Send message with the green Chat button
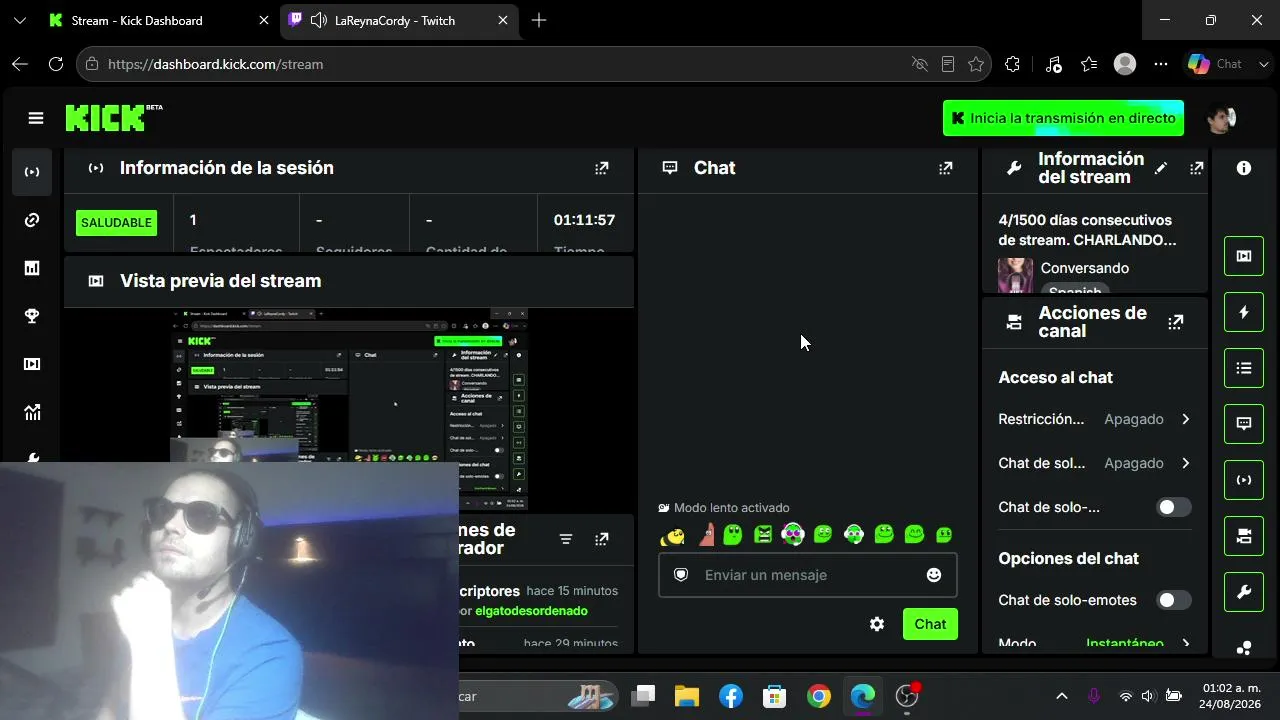The image size is (1280, 720). click(x=930, y=624)
